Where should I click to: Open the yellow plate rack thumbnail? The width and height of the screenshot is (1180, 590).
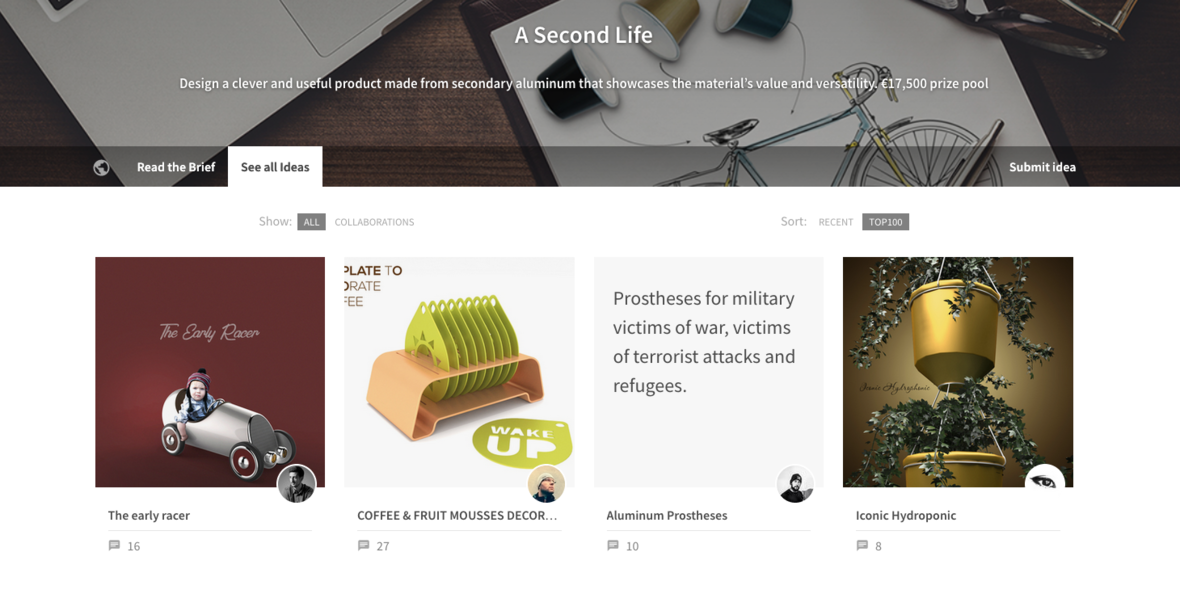[x=459, y=372]
